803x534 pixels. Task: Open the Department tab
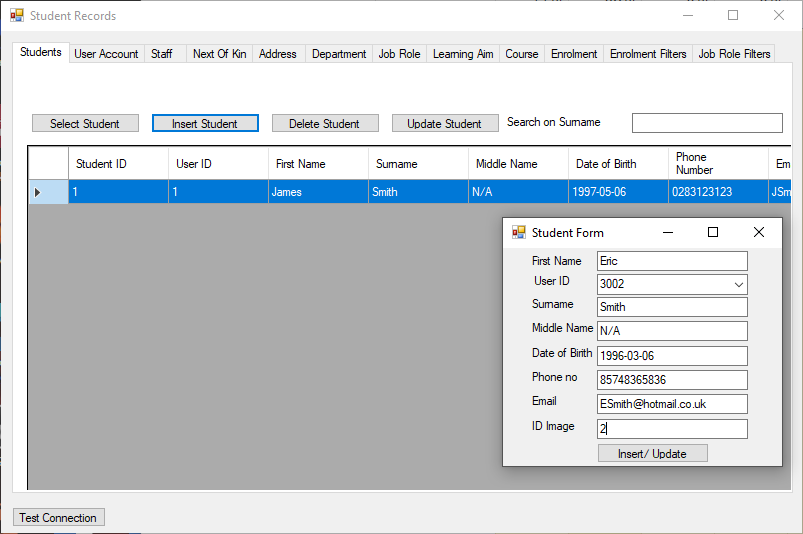(339, 54)
